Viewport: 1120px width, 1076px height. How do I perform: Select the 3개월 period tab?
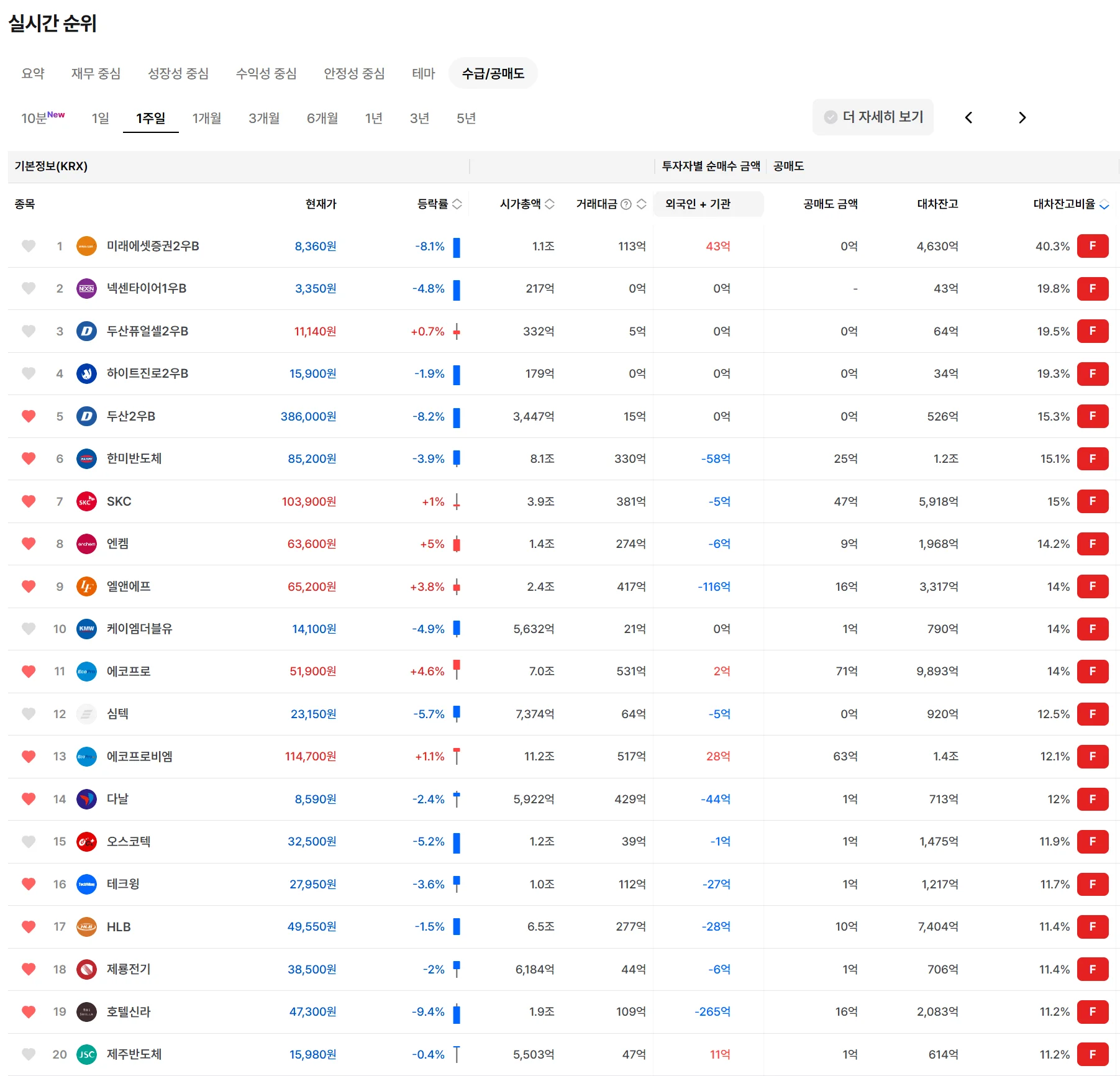pos(264,117)
